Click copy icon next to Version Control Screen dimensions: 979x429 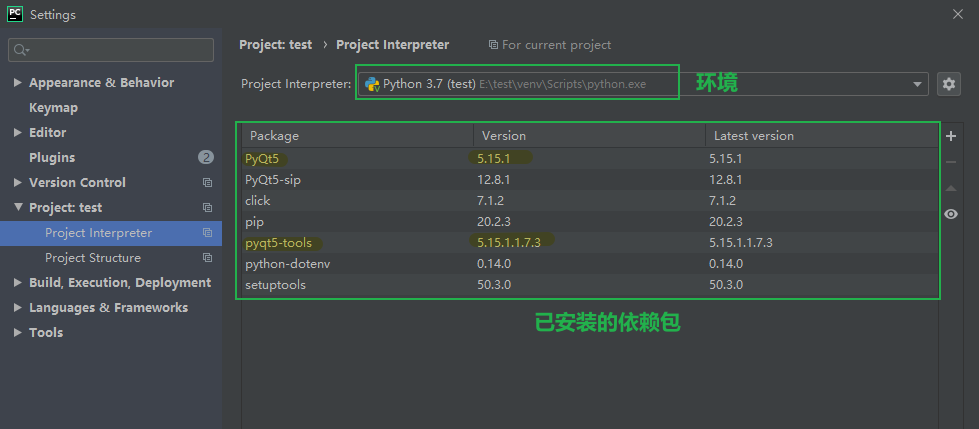(207, 183)
